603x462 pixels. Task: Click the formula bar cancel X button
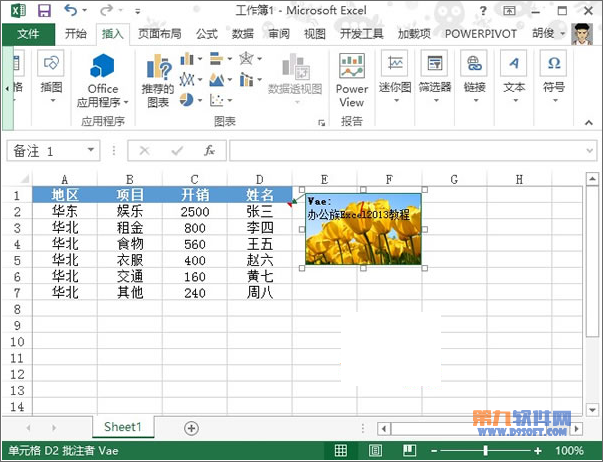(145, 150)
